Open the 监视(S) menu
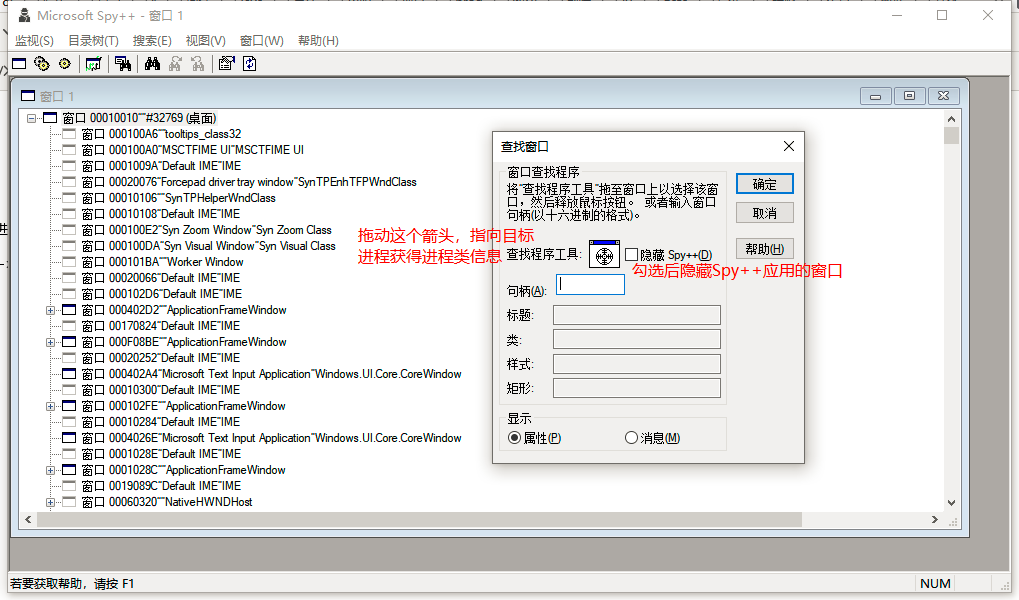The width and height of the screenshot is (1019, 600). coord(34,40)
